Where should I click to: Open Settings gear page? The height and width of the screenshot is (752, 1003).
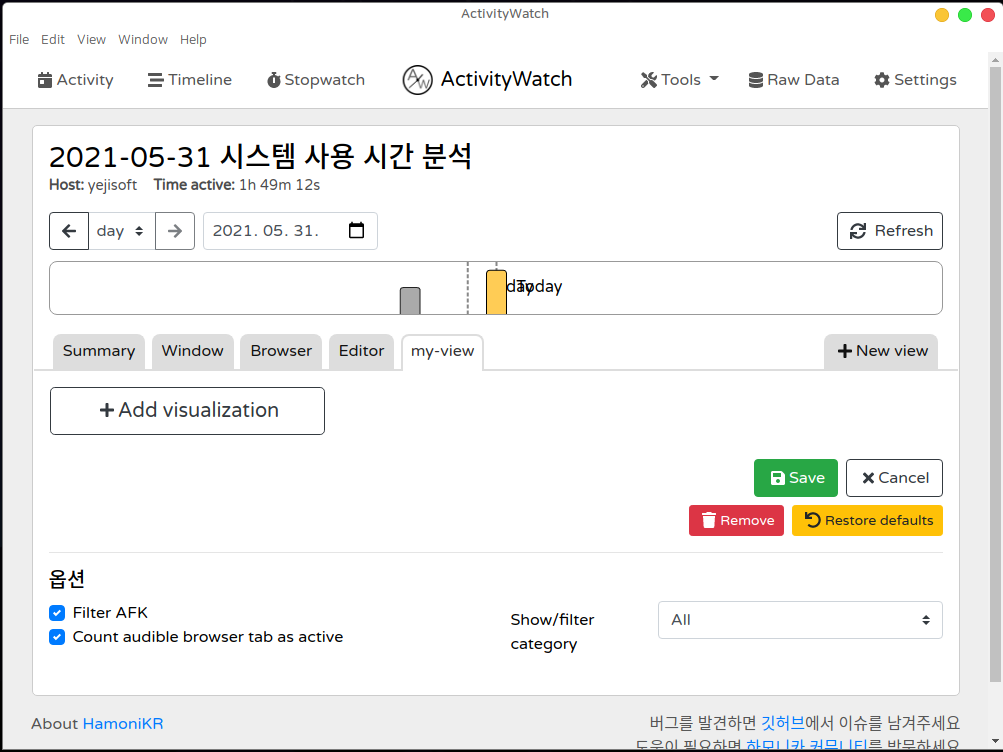915,80
